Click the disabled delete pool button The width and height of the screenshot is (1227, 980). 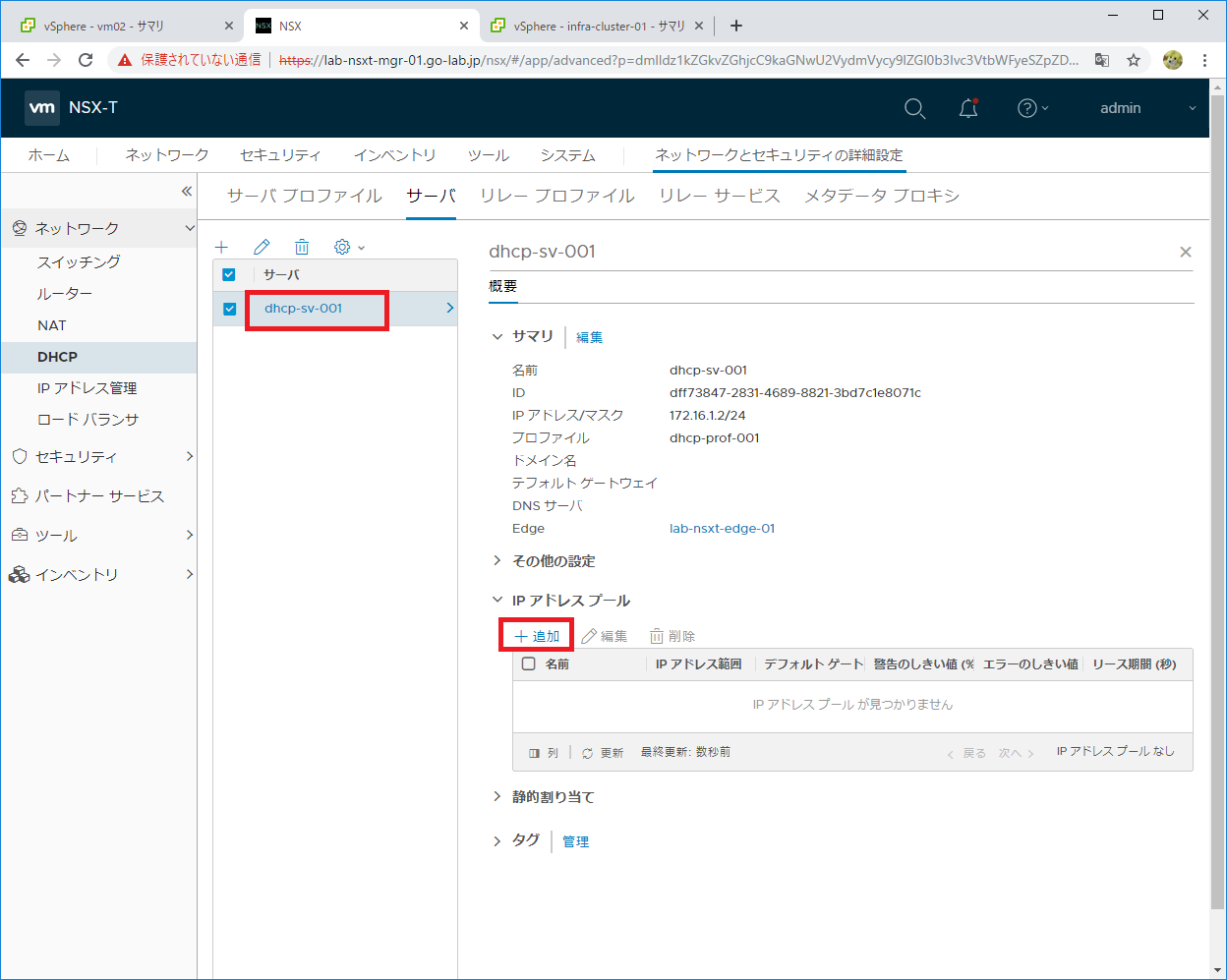click(672, 636)
